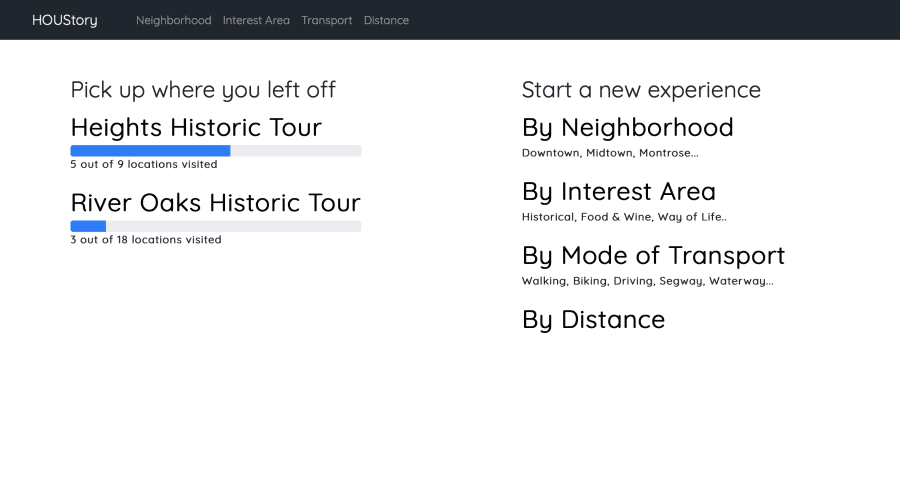
Task: Resume the River Oaks Historic Tour
Action: pyautogui.click(x=215, y=203)
